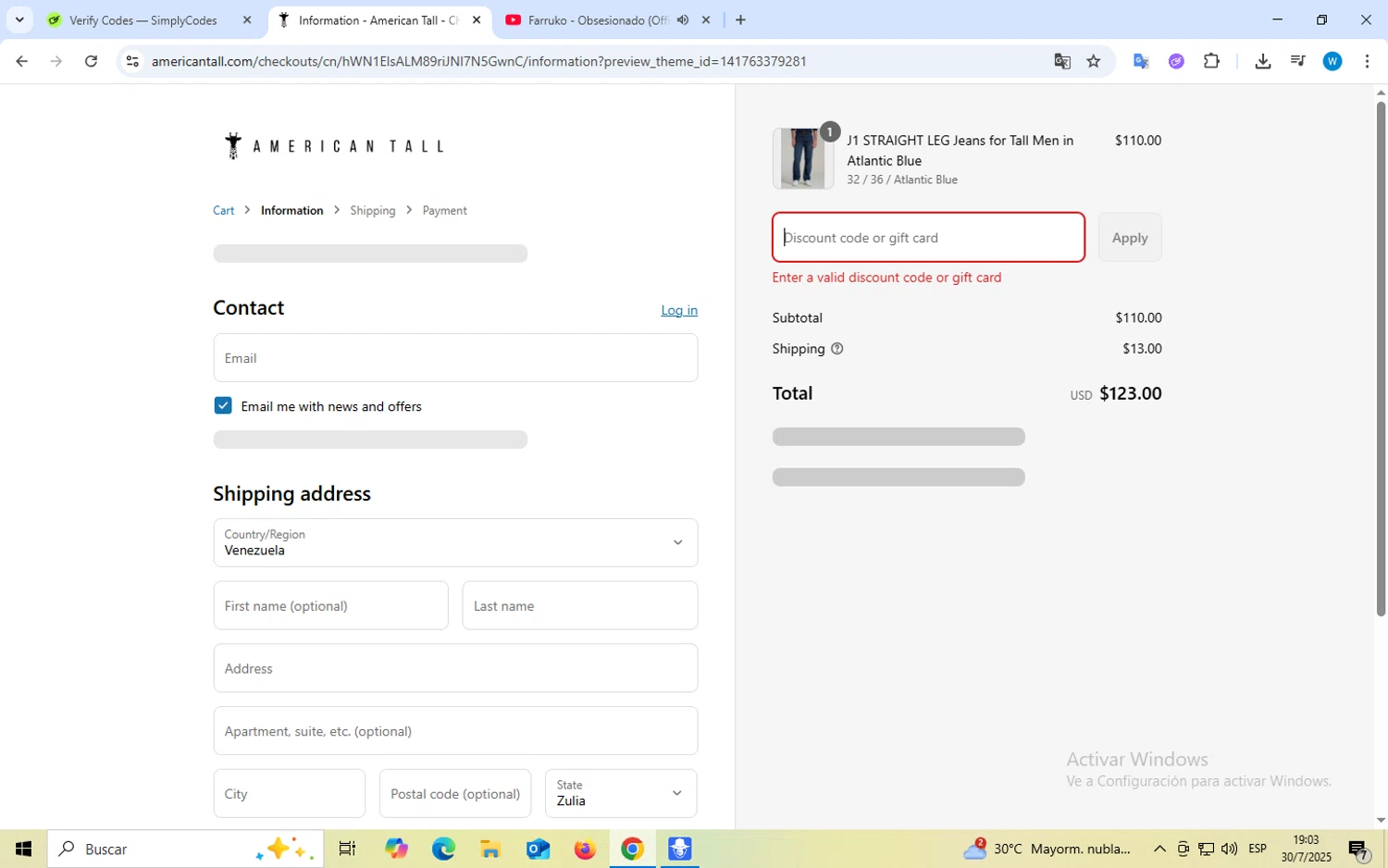Open the notification center icon
The width and height of the screenshot is (1388, 868).
coord(1358,849)
